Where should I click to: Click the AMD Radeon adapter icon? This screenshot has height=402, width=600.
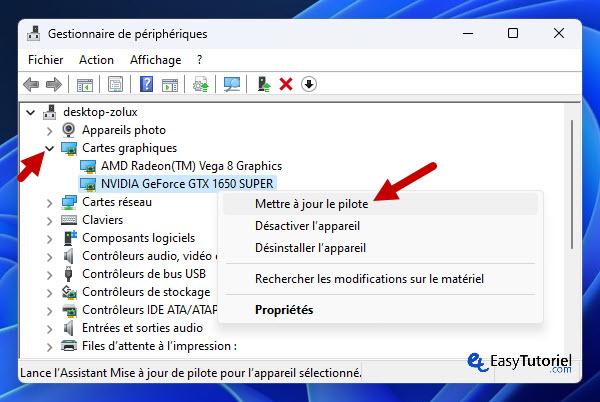click(x=88, y=166)
